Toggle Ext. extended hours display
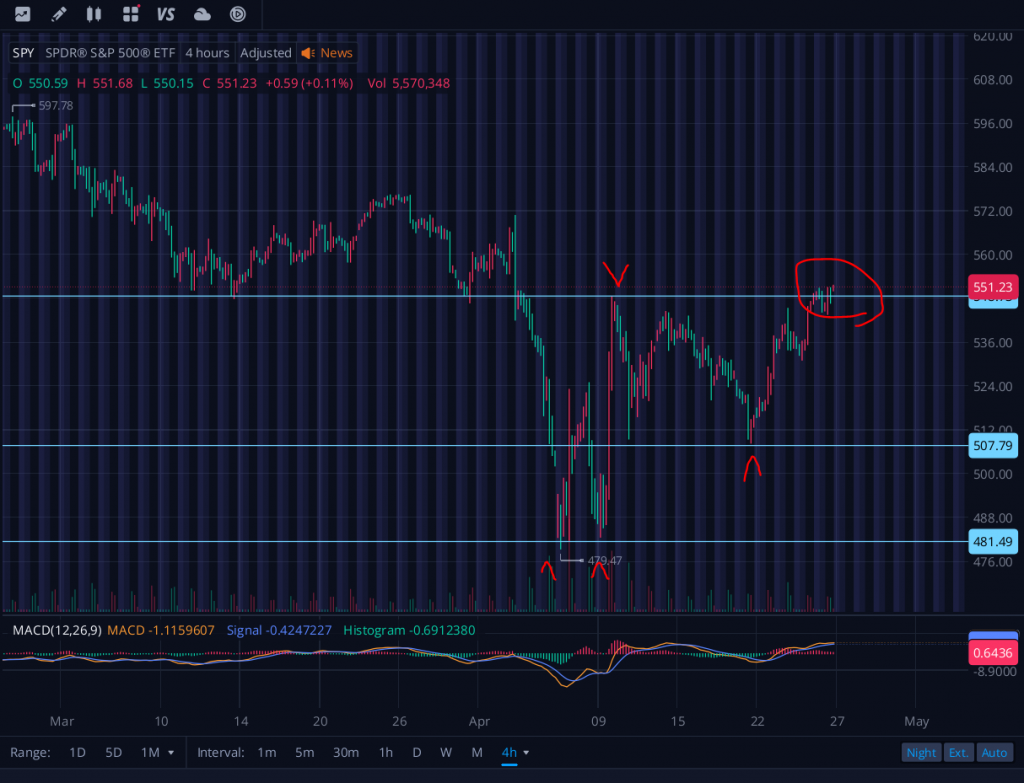1024x783 pixels. click(958, 752)
